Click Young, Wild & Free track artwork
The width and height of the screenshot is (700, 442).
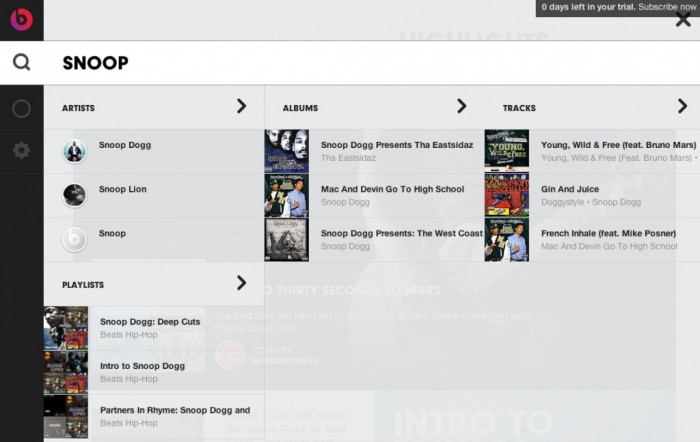506,151
